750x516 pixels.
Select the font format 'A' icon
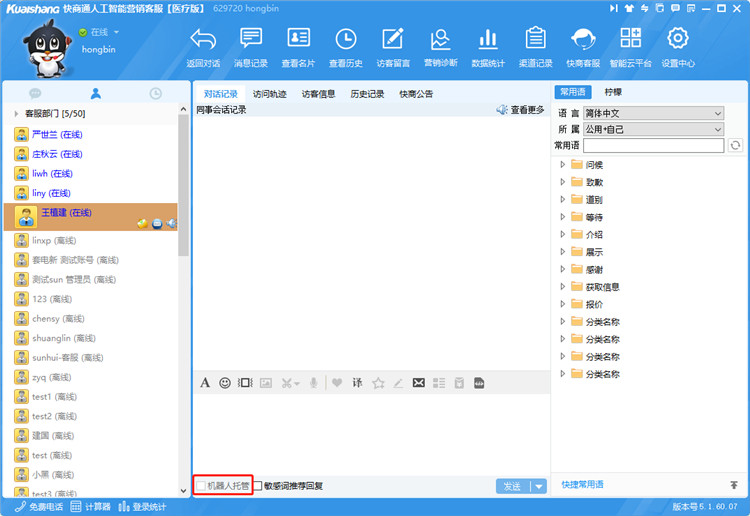[205, 382]
